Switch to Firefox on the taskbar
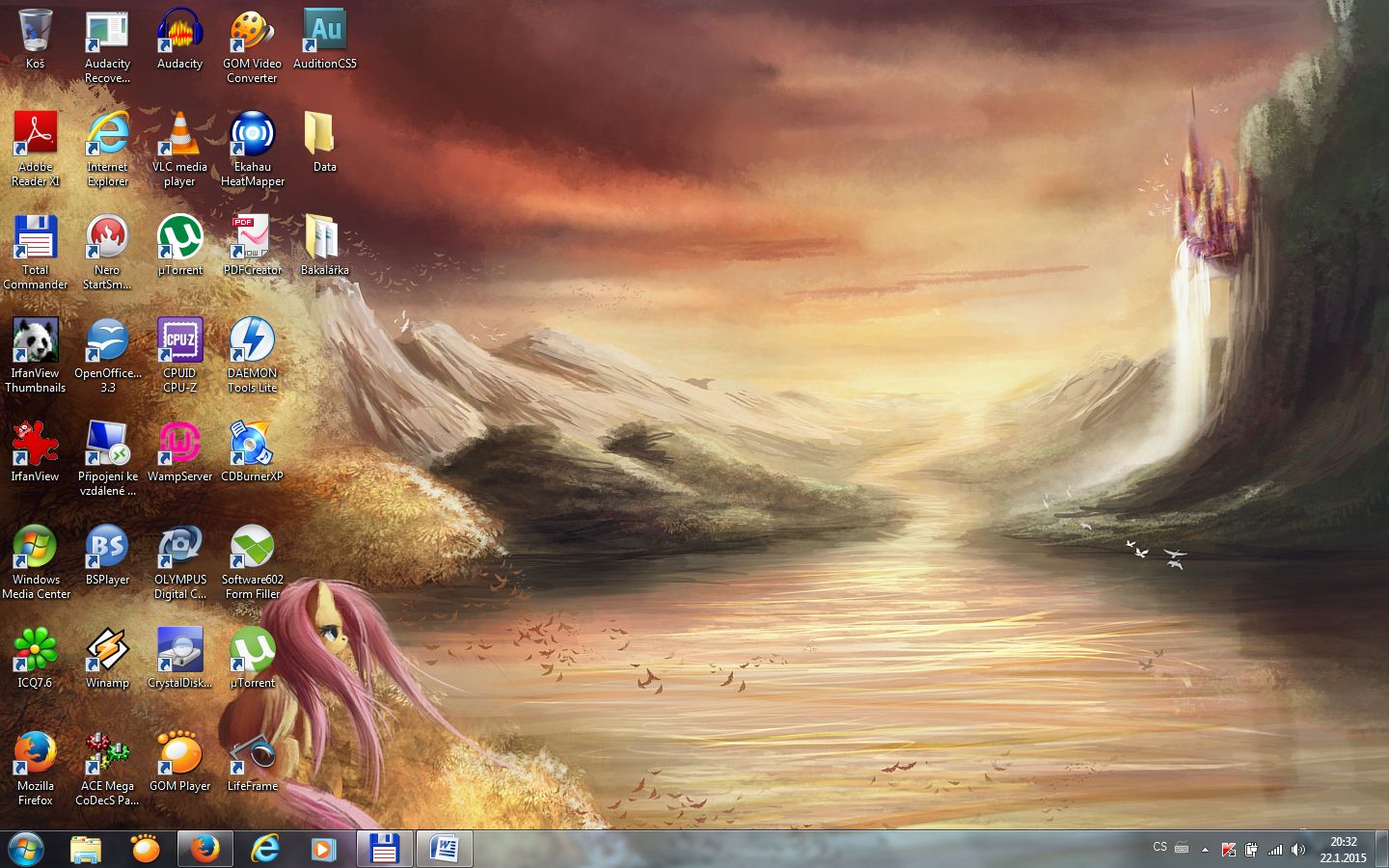The image size is (1389, 868). coord(204,849)
